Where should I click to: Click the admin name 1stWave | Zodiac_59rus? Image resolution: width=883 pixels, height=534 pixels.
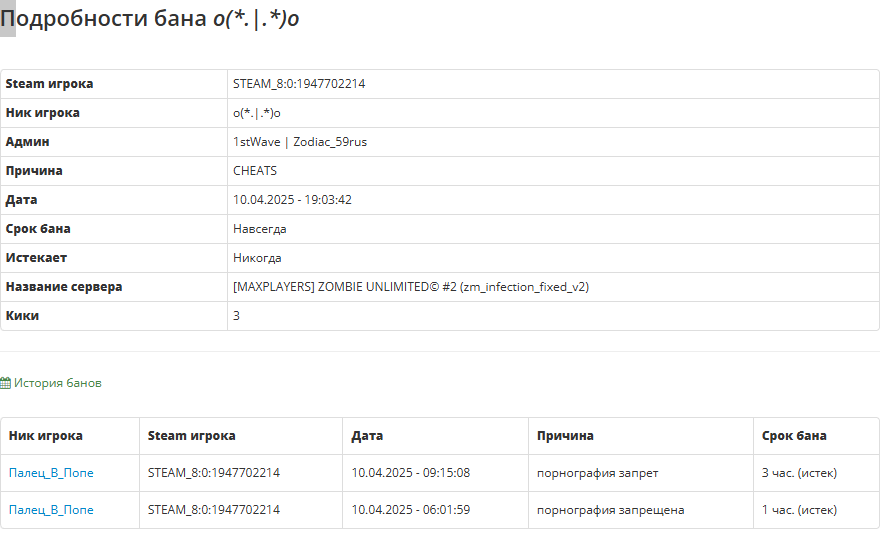[300, 142]
